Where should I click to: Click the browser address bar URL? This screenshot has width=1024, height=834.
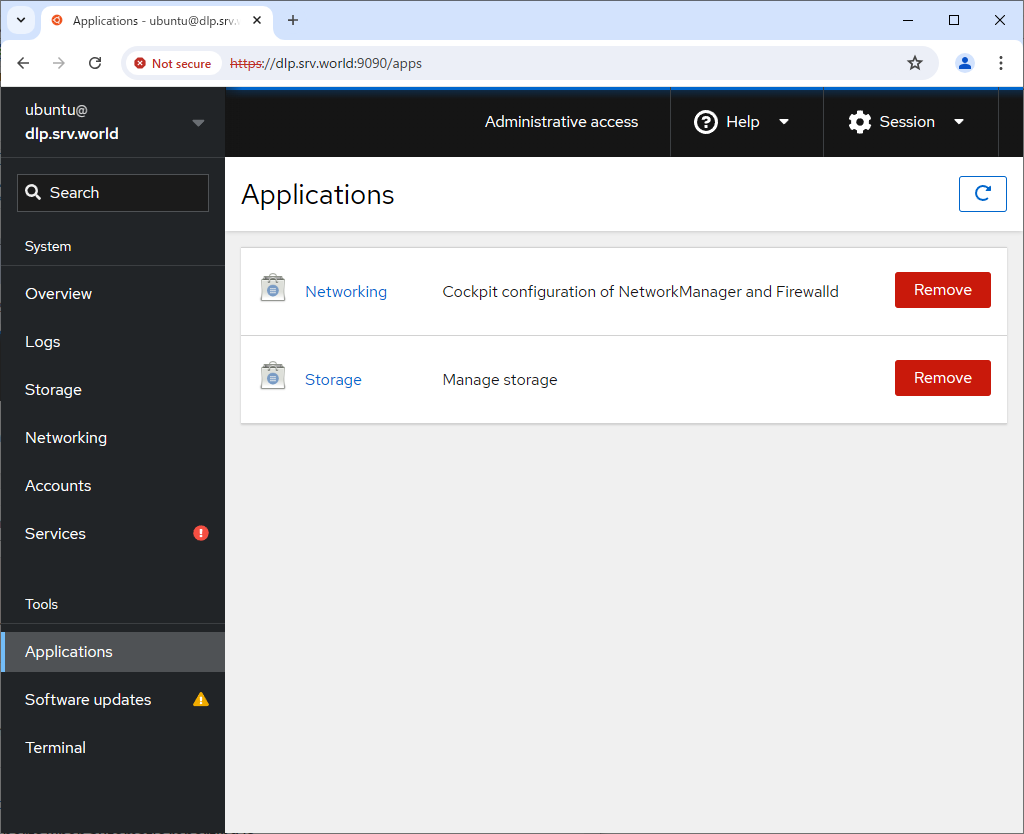click(x=326, y=63)
